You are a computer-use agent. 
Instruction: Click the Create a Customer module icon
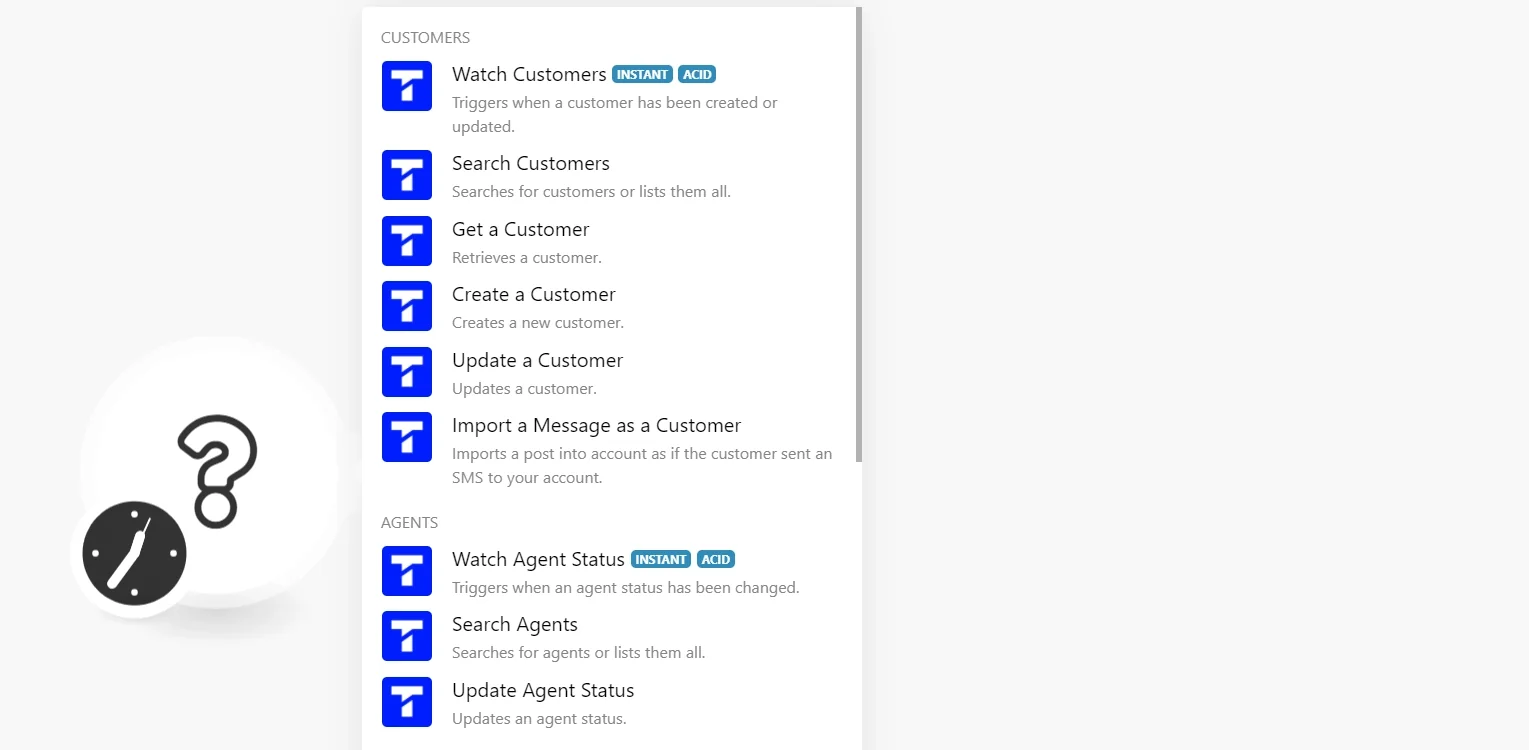click(x=407, y=306)
